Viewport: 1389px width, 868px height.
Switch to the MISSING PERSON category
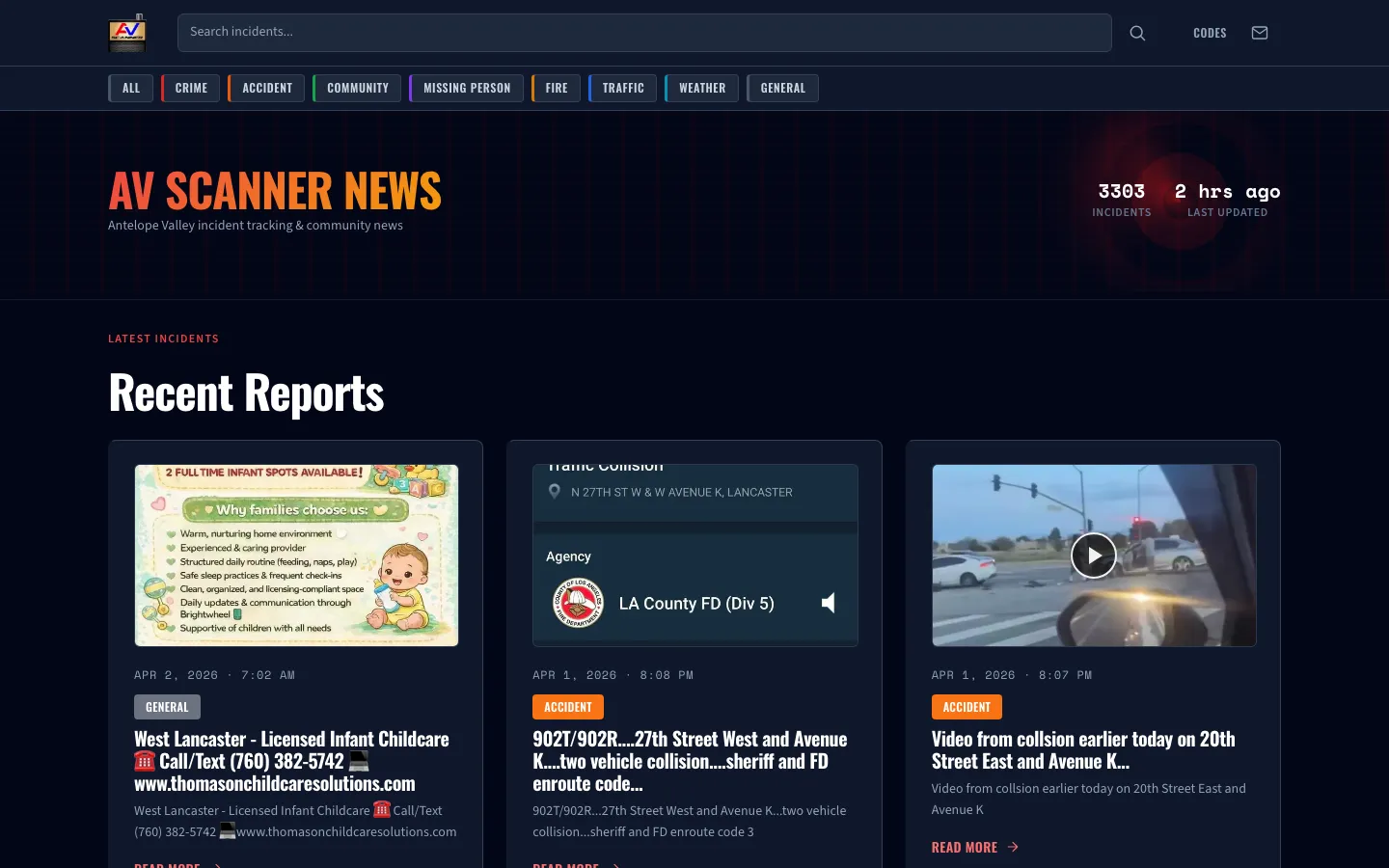pyautogui.click(x=467, y=88)
